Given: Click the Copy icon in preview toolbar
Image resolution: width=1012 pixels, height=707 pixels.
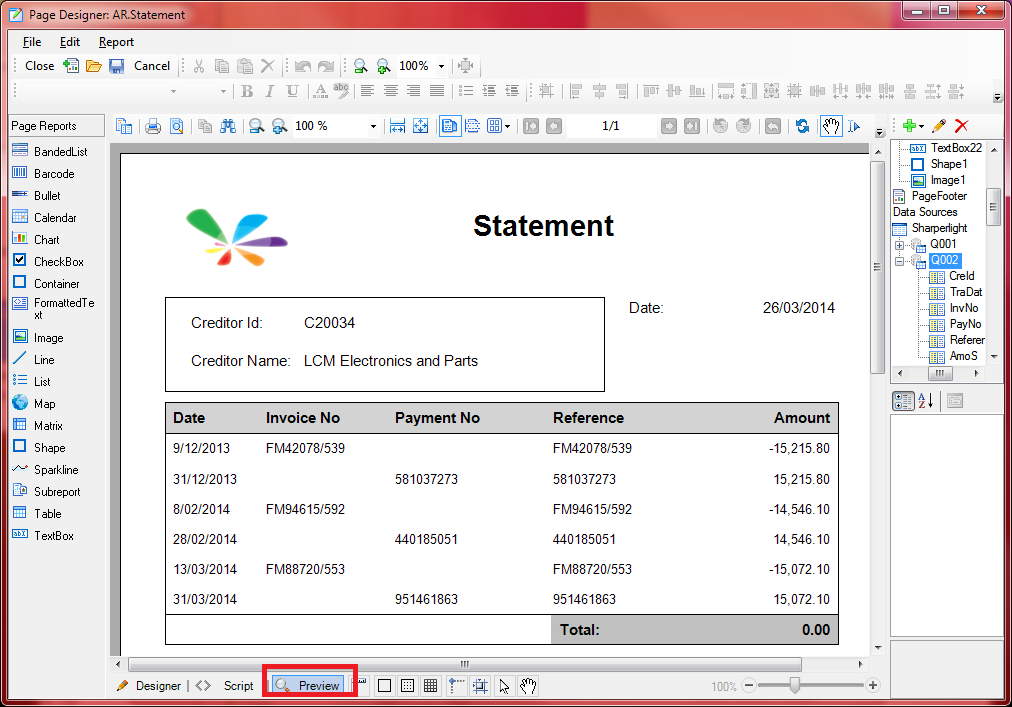Looking at the screenshot, I should pos(205,127).
